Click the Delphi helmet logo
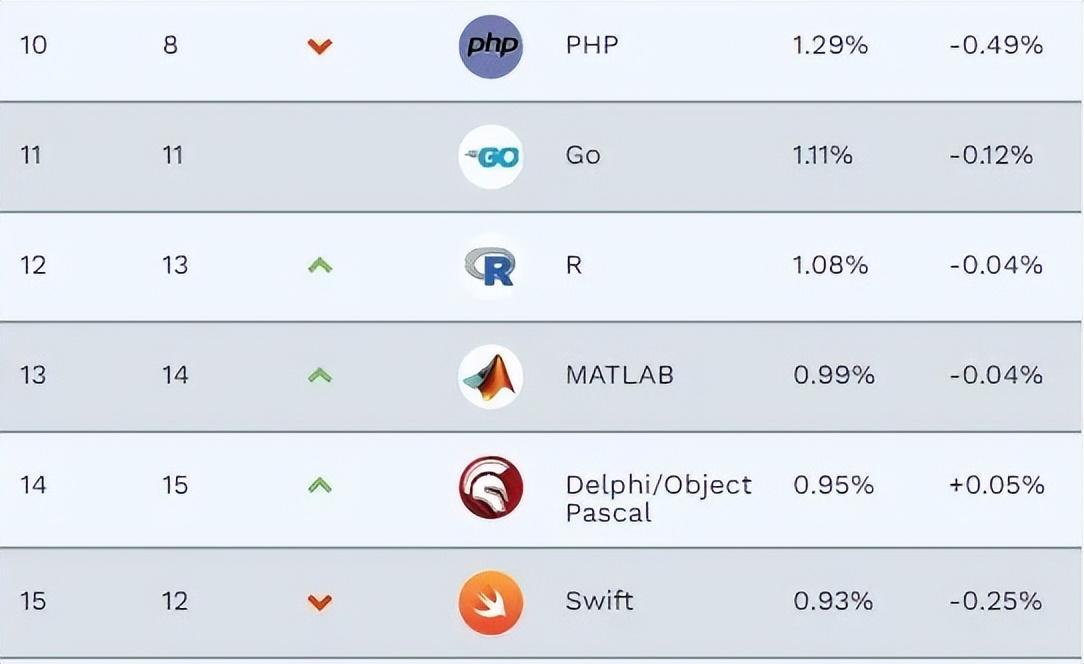The height and width of the screenshot is (664, 1084). click(x=491, y=487)
